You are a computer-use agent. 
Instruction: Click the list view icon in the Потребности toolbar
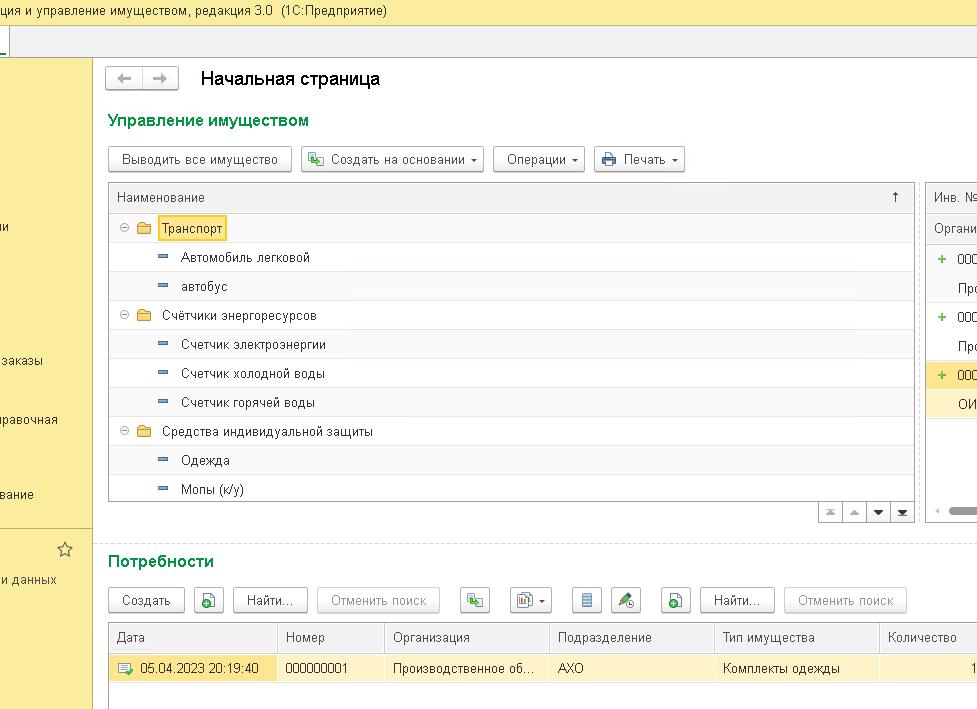point(587,601)
